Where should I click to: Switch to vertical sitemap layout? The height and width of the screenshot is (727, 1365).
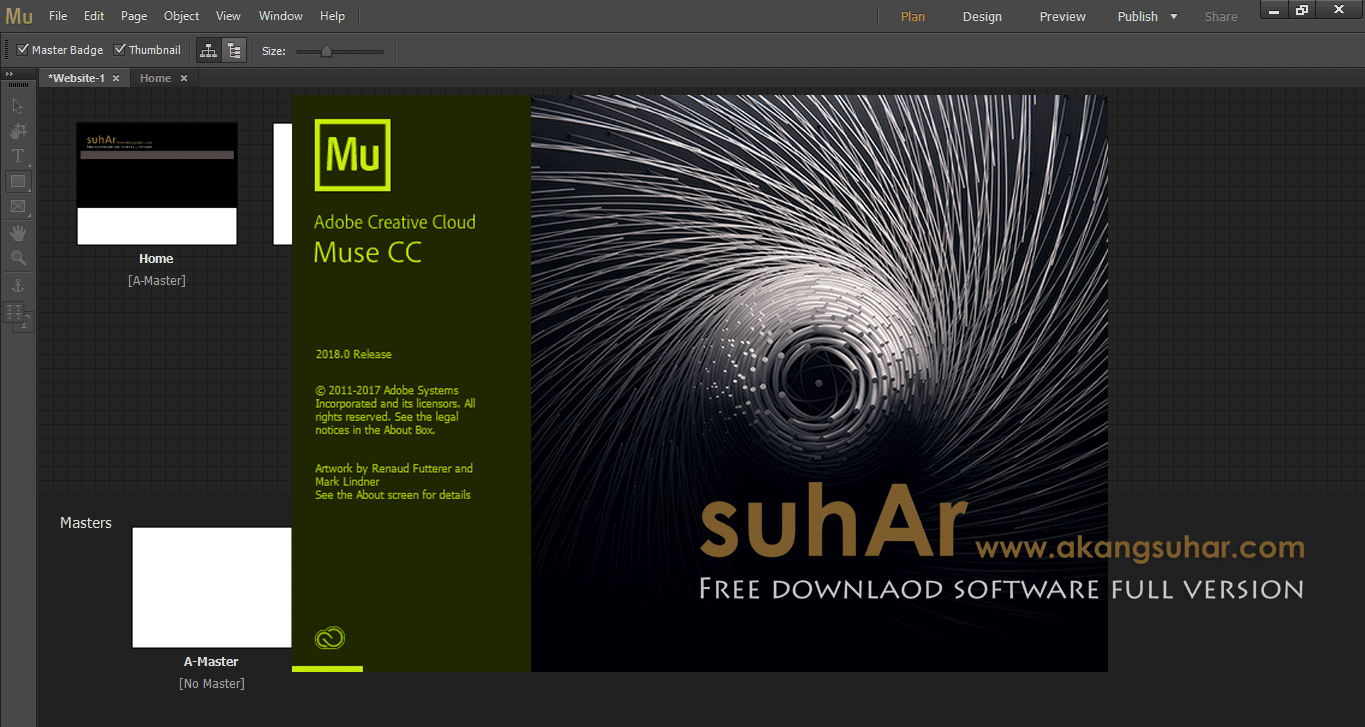(234, 50)
